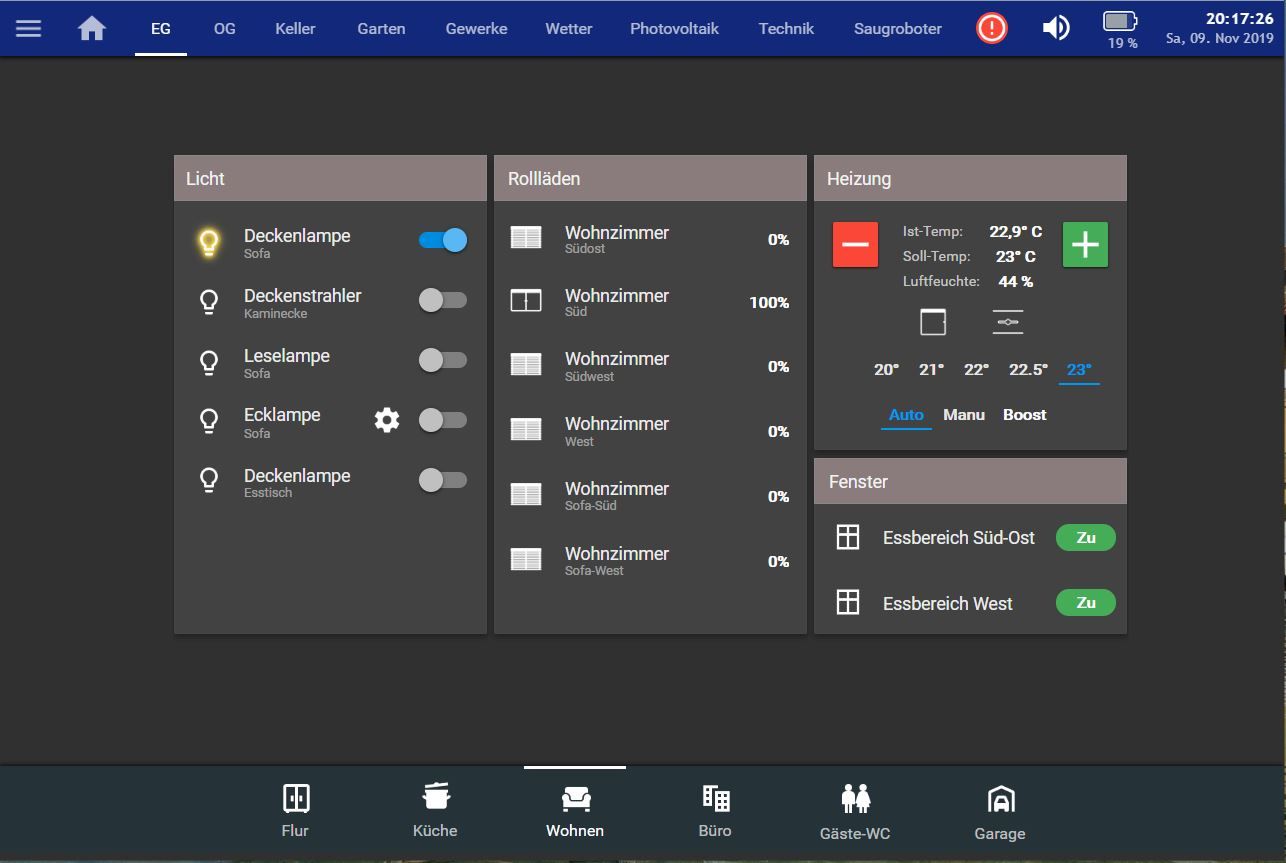Viewport: 1286px width, 863px height.
Task: Open the Gewerke tab
Action: click(x=476, y=28)
